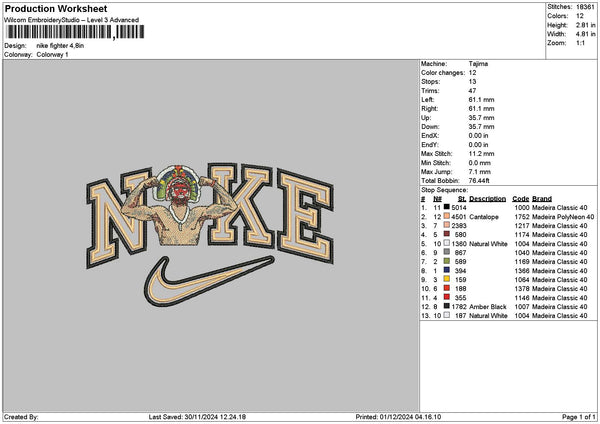Click the 'Description' column header

[488, 199]
